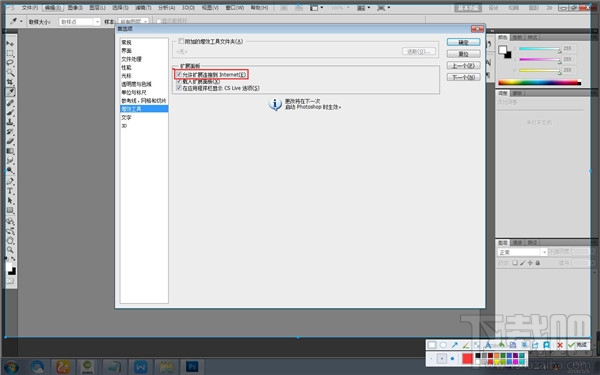Open the 滤镜(T) menu
This screenshot has height=375, width=600.
(143, 8)
